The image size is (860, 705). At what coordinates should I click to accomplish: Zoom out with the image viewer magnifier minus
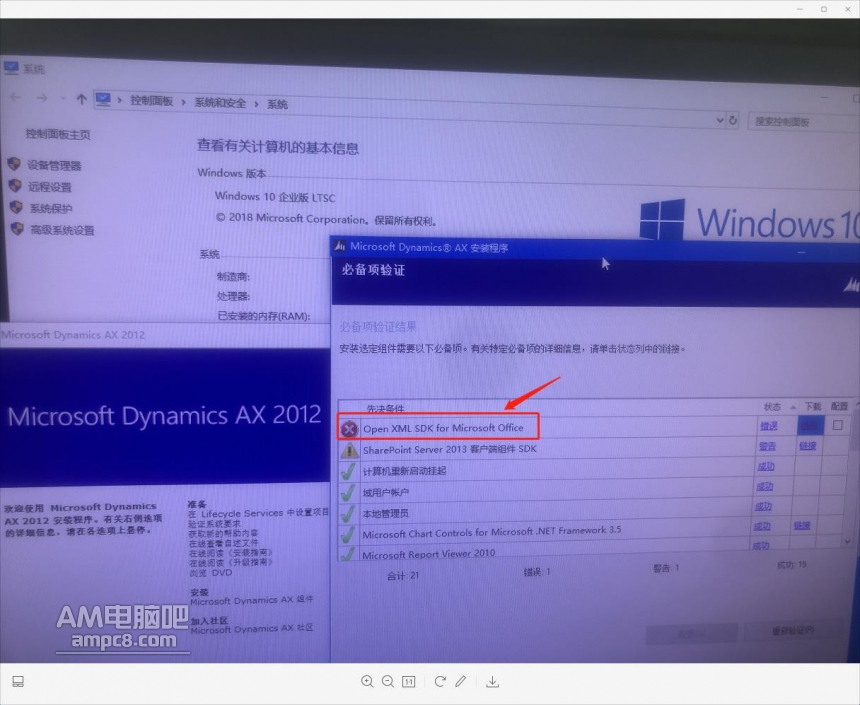coord(388,681)
